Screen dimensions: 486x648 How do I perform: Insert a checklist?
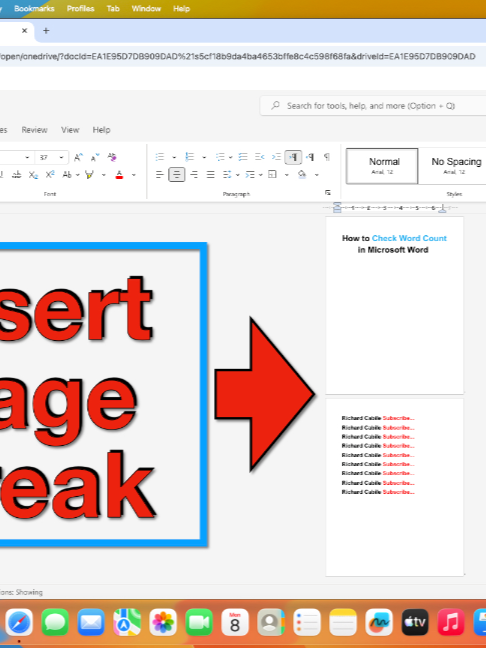click(x=243, y=157)
